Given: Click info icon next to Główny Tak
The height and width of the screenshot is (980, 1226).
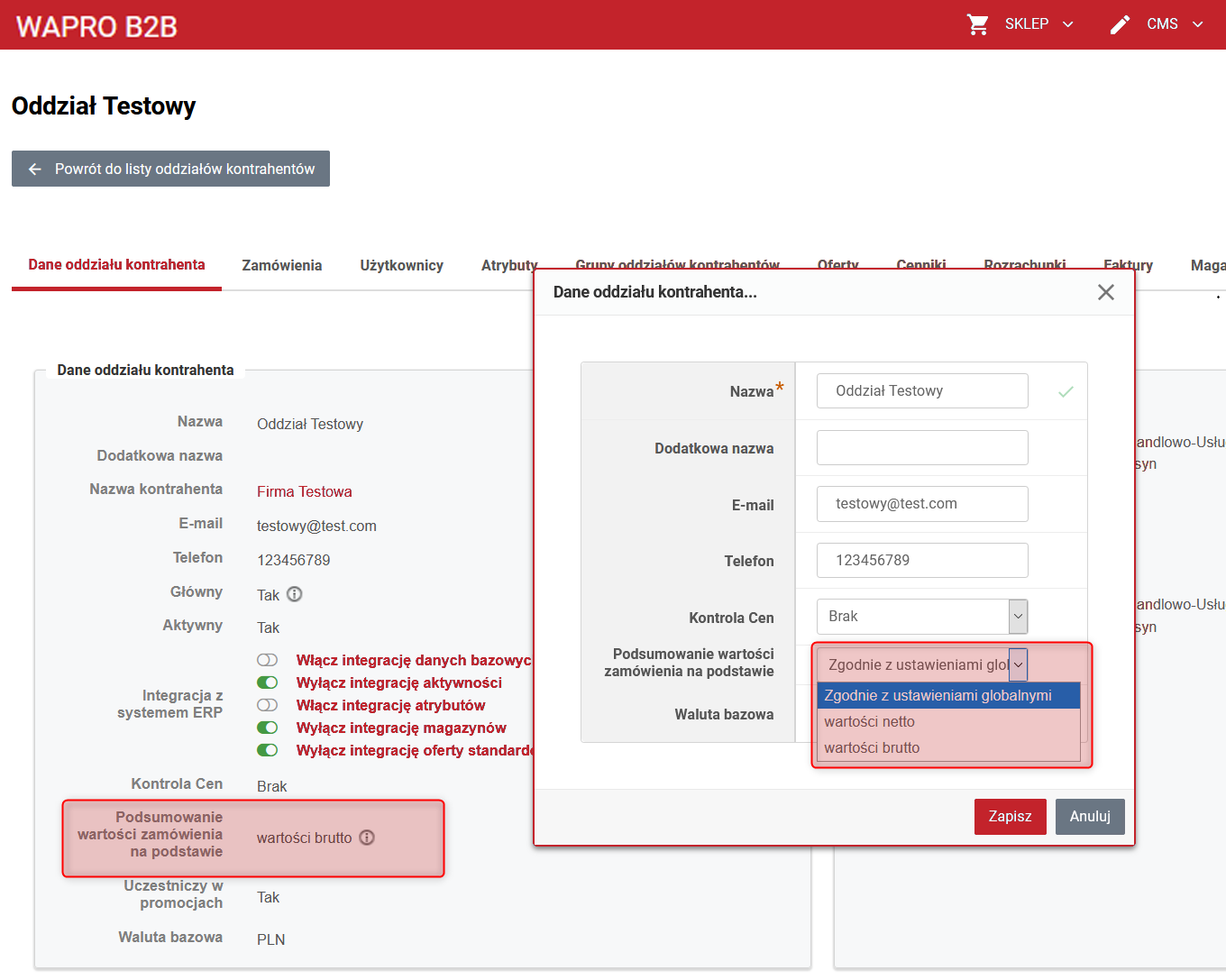Looking at the screenshot, I should tap(295, 594).
